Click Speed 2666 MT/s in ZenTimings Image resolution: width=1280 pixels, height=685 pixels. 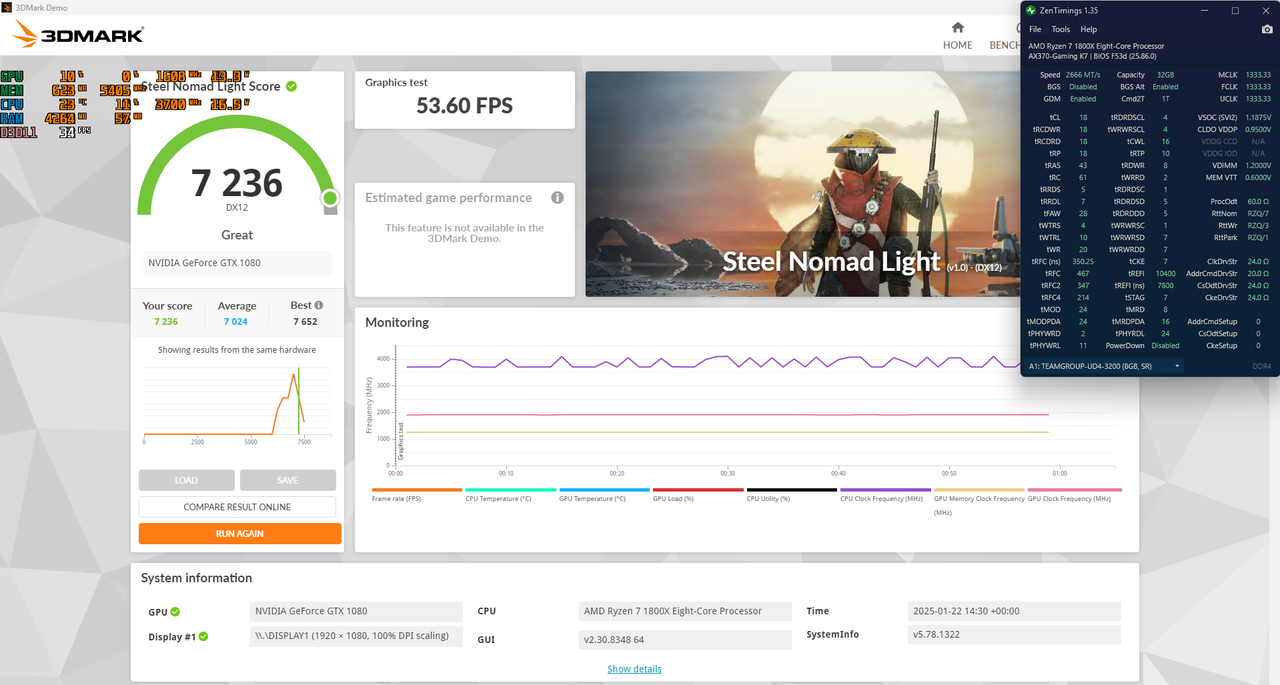[1081, 75]
